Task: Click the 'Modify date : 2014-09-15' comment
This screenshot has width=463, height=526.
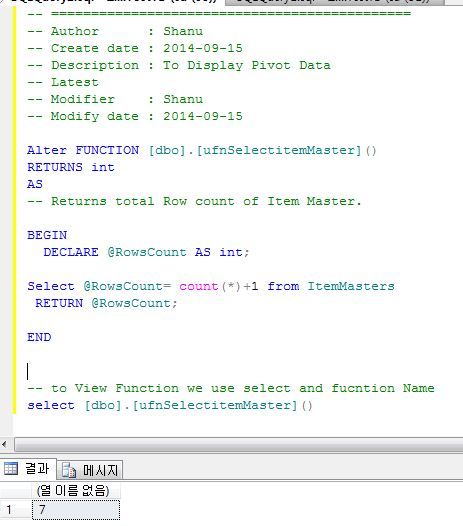Action: click(135, 116)
